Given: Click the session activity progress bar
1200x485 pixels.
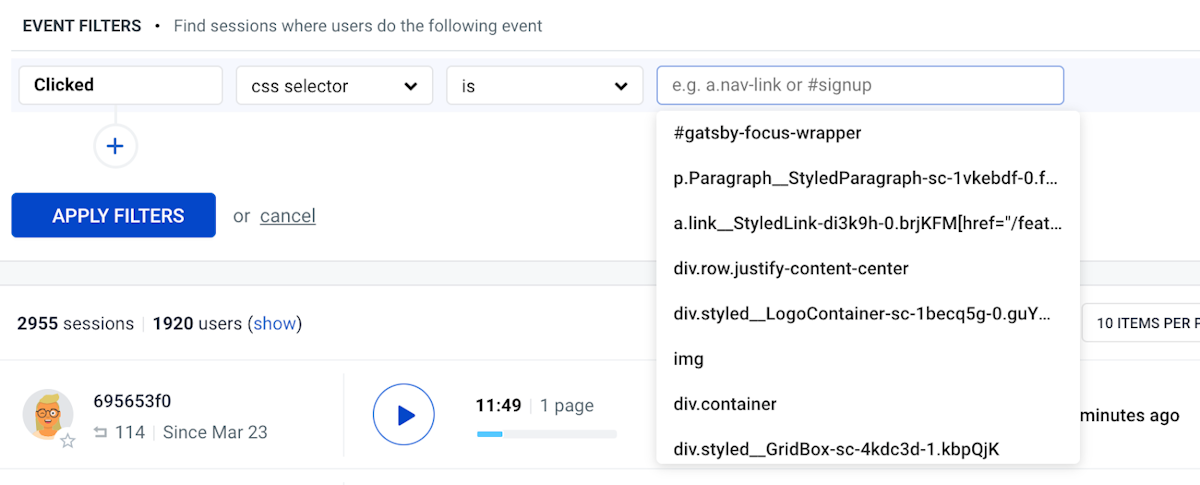Looking at the screenshot, I should click(546, 434).
